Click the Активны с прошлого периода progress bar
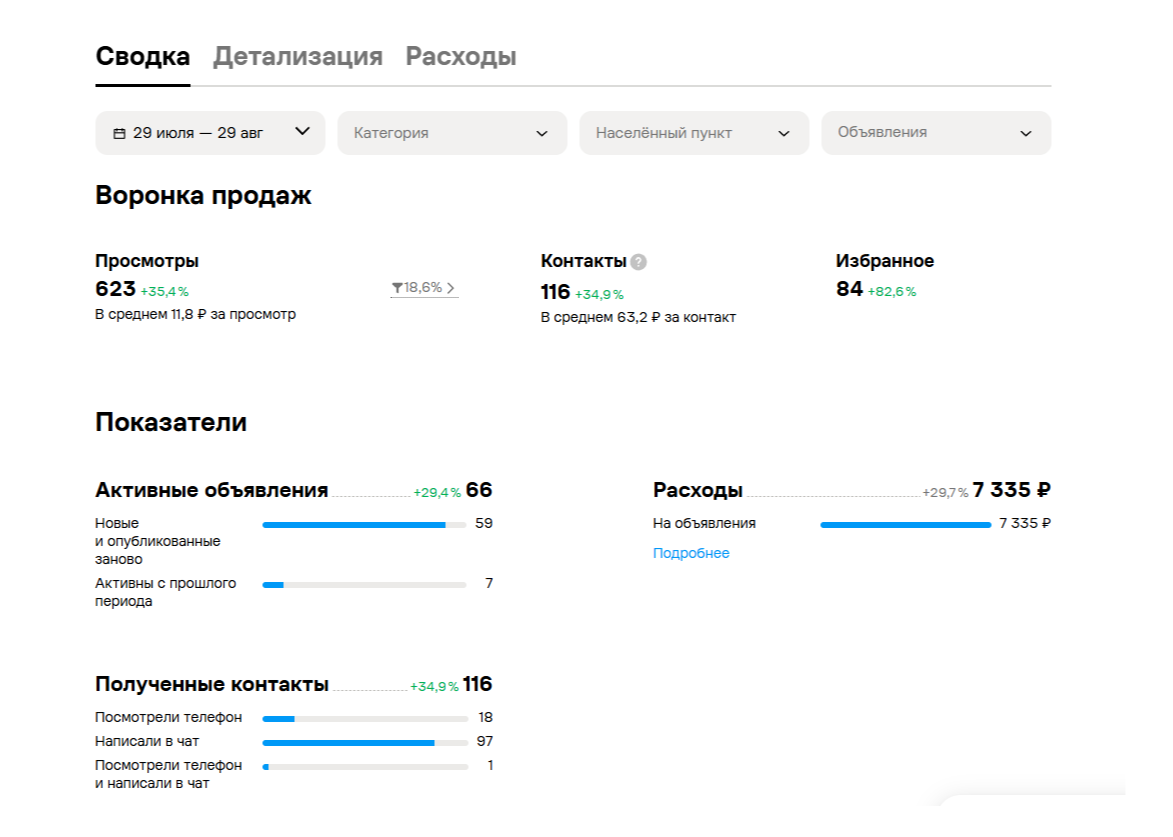 [x=364, y=585]
